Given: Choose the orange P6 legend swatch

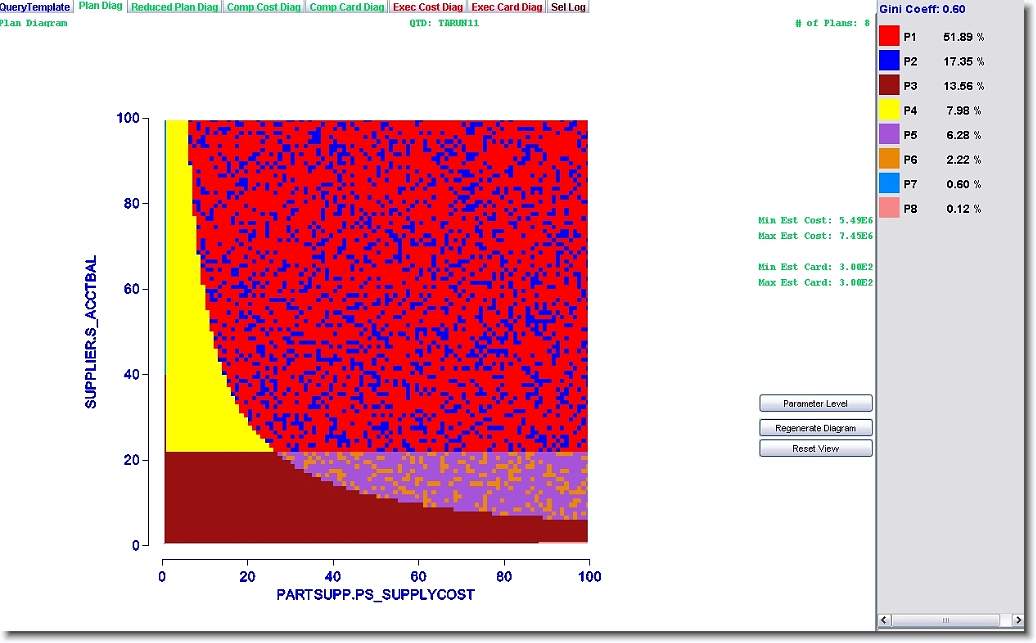Looking at the screenshot, I should click(889, 159).
